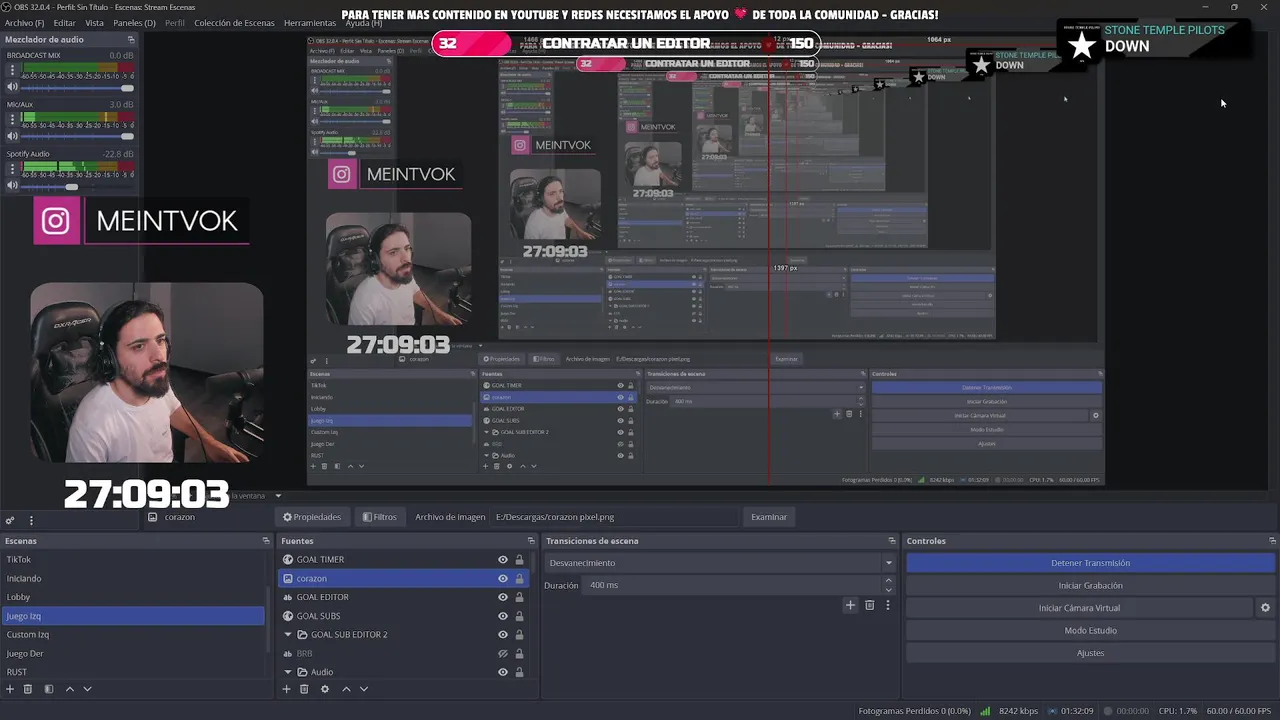
Task: Click Iniciar Grabación button
Action: 1090,586
